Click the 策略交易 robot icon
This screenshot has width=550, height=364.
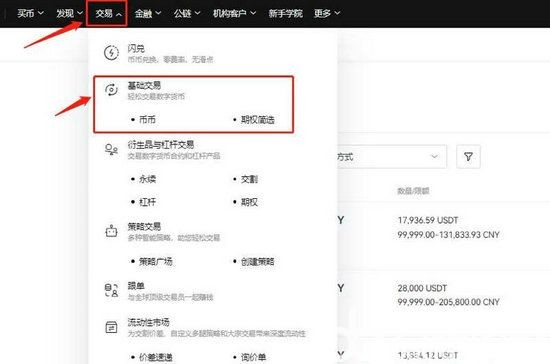pyautogui.click(x=112, y=231)
